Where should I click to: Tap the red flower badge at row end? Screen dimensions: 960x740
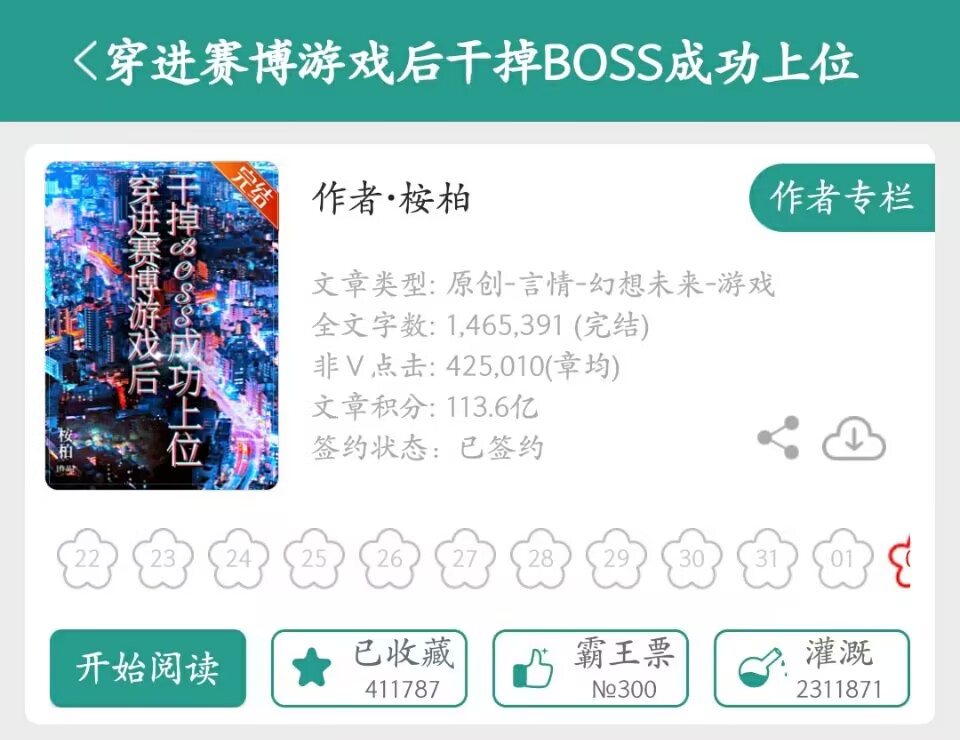click(900, 558)
